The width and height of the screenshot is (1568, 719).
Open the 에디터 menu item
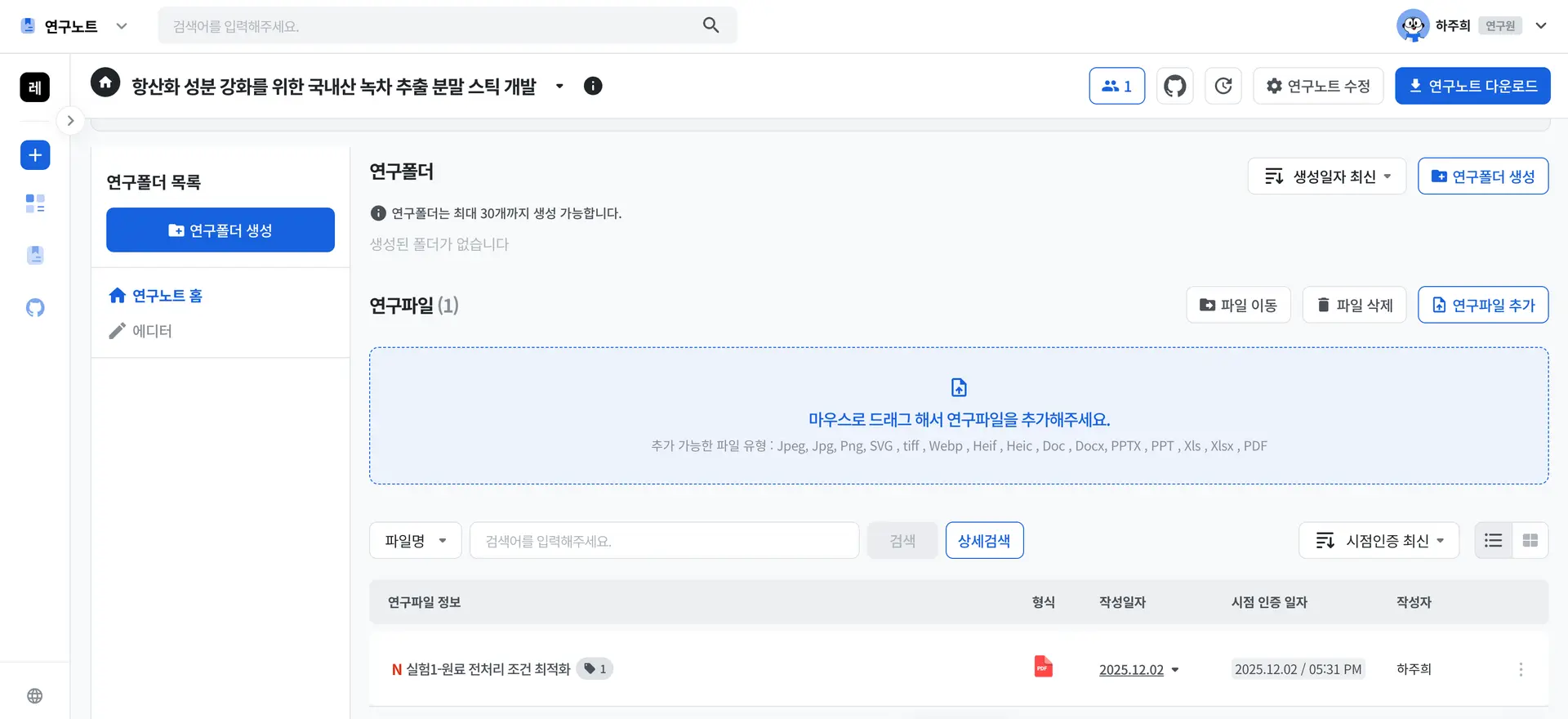(x=140, y=331)
